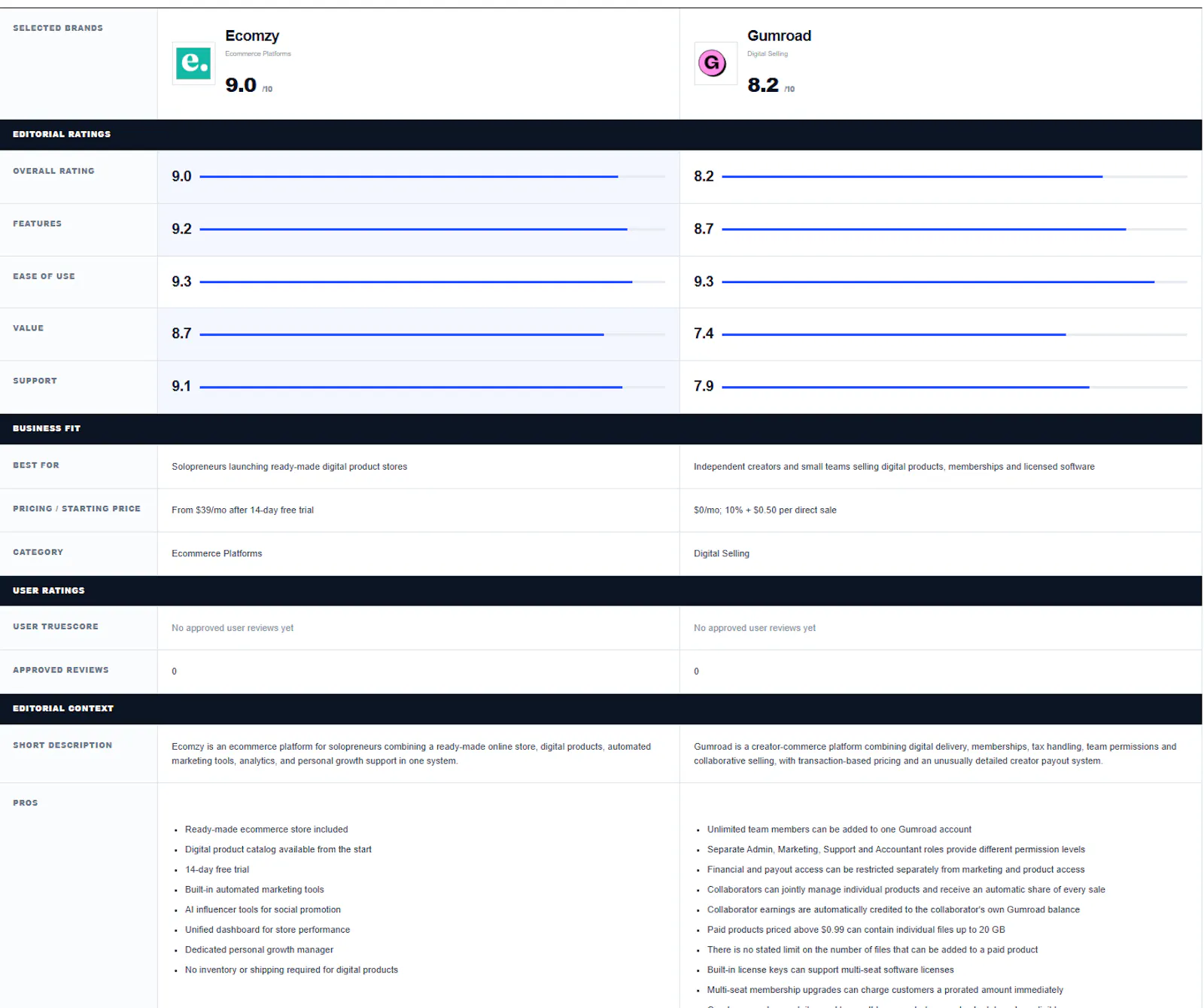Click the Approved Reviews row label
This screenshot has width=1204, height=1008.
(x=60, y=670)
